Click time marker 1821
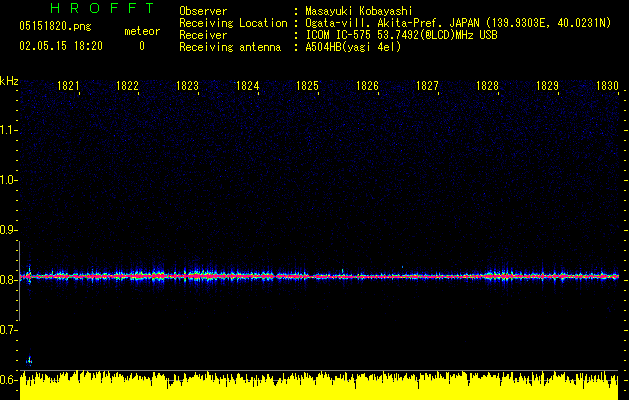The height and width of the screenshot is (400, 629). pyautogui.click(x=68, y=86)
